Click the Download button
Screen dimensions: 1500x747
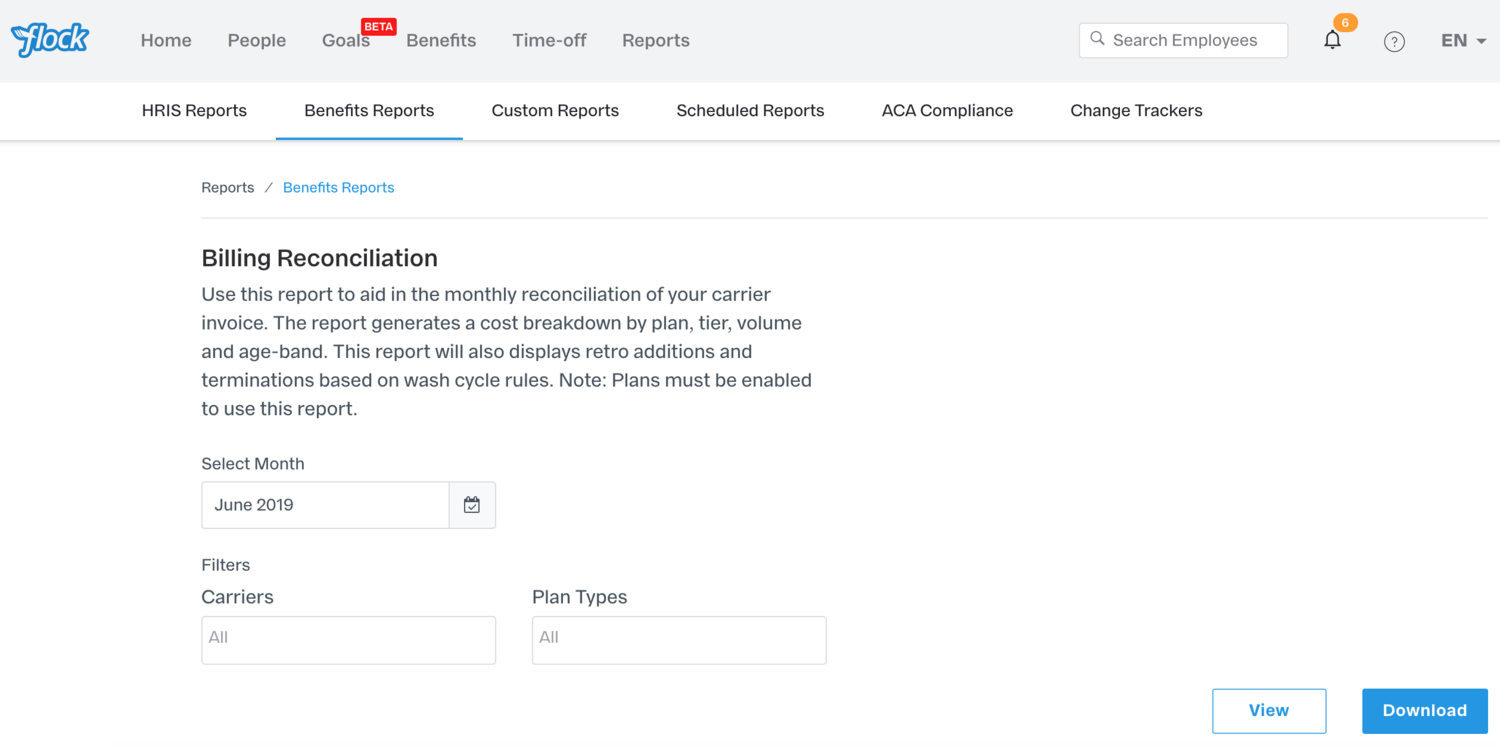point(1424,711)
